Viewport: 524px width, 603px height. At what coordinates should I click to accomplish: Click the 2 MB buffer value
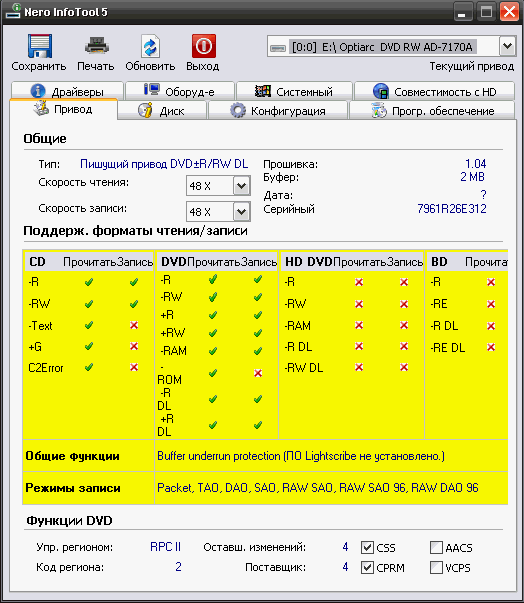[x=472, y=177]
